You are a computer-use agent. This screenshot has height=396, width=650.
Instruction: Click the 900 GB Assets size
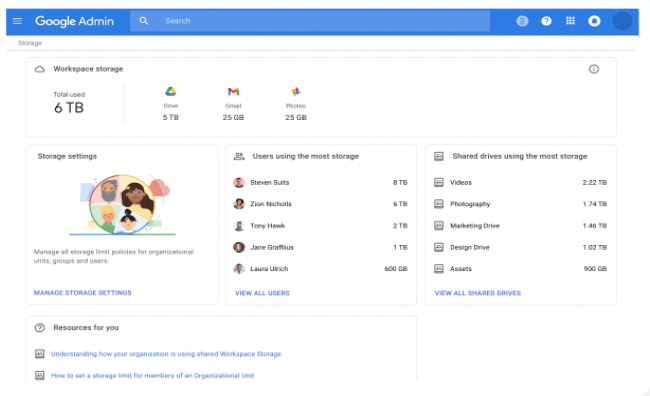pyautogui.click(x=595, y=269)
